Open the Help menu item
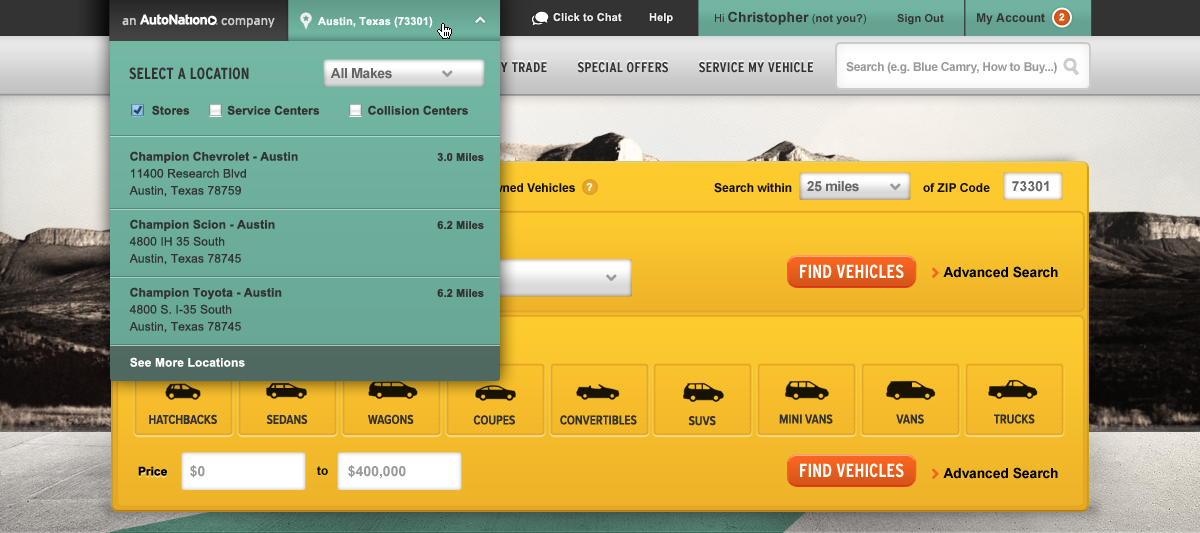The image size is (1200, 533). (x=661, y=18)
